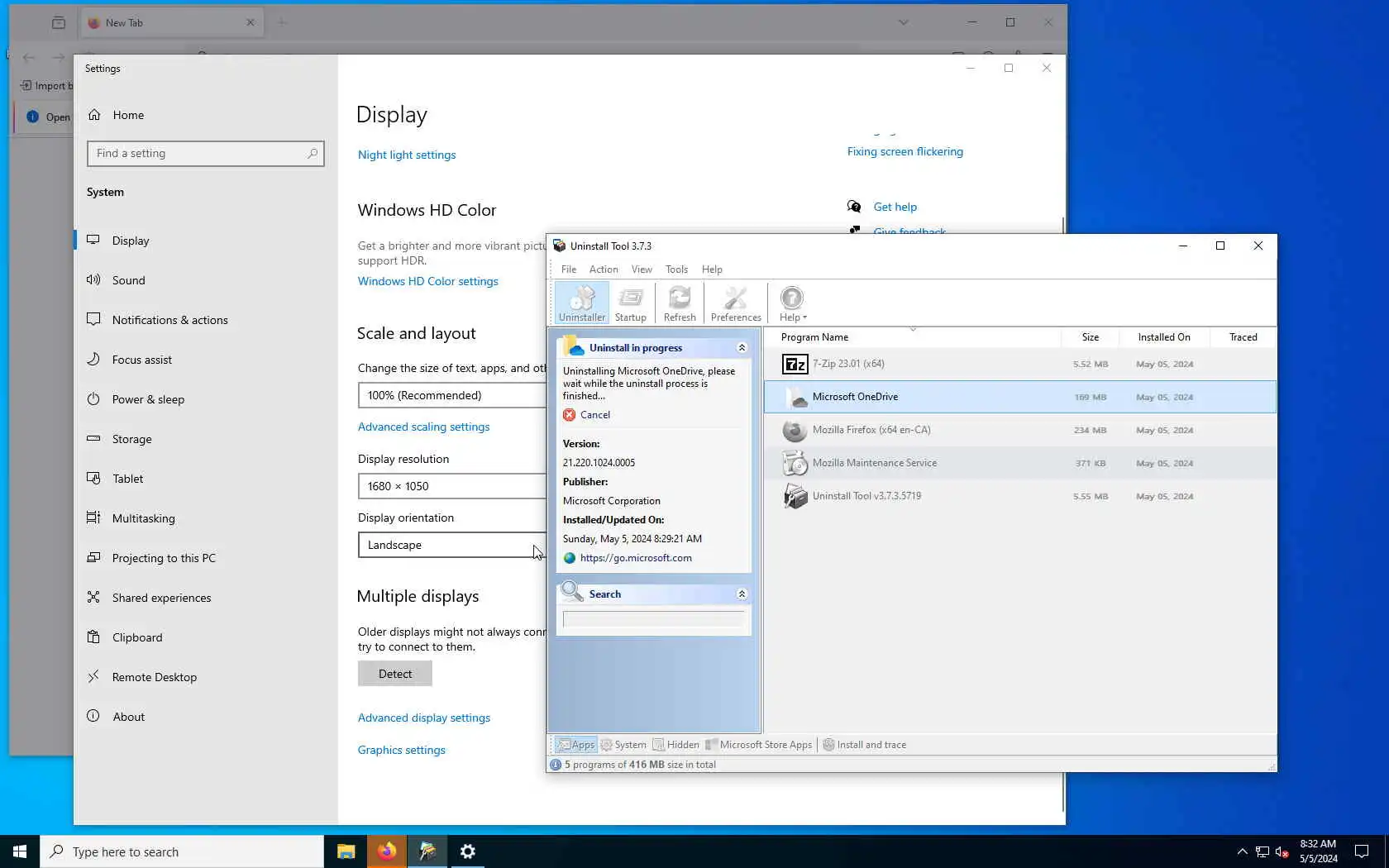Open Night light settings link
The image size is (1389, 868).
coord(407,155)
